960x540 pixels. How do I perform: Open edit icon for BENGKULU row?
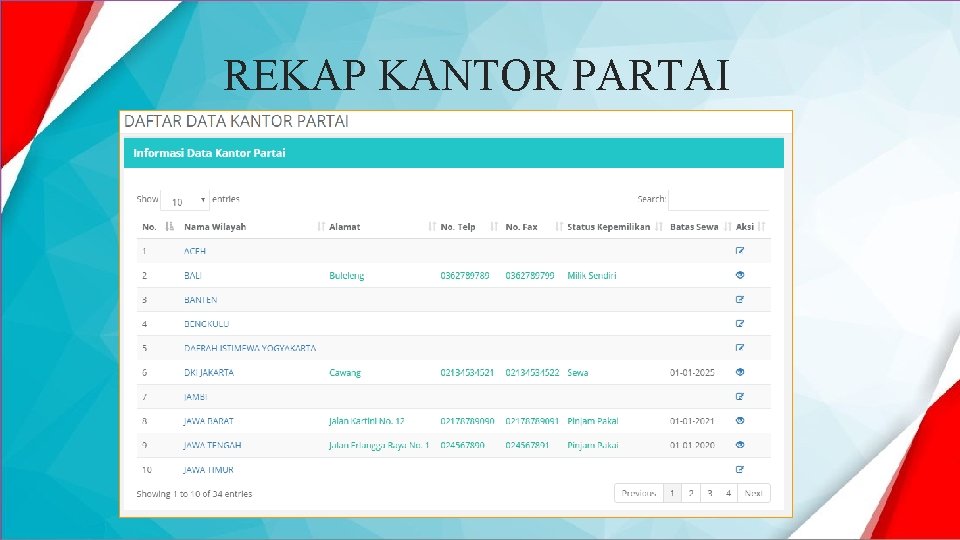pyautogui.click(x=740, y=323)
